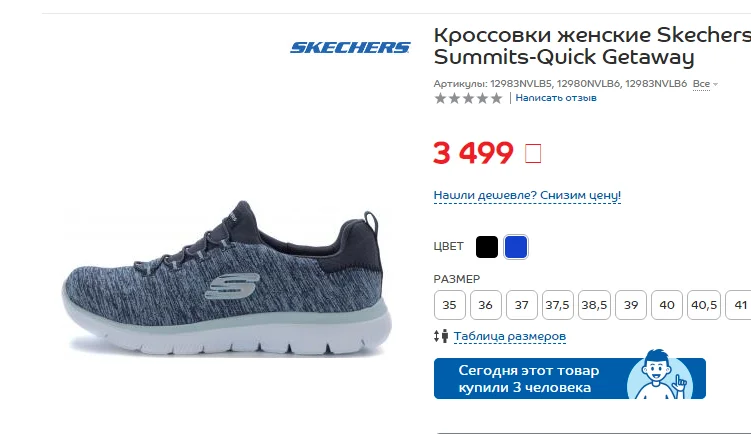
Task: Click the sneaker product image
Action: coord(227,278)
